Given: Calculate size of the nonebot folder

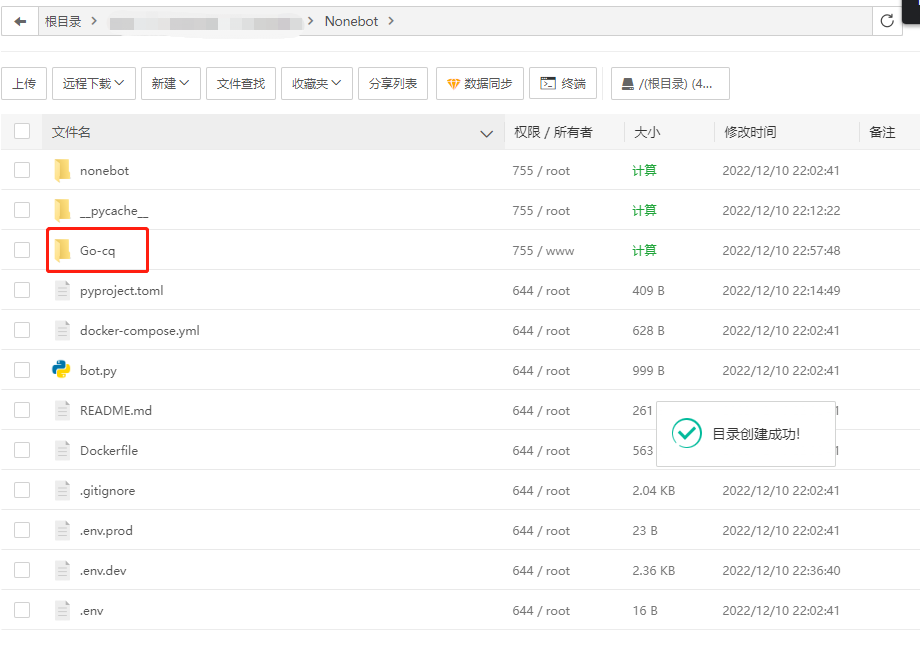Looking at the screenshot, I should (x=644, y=171).
